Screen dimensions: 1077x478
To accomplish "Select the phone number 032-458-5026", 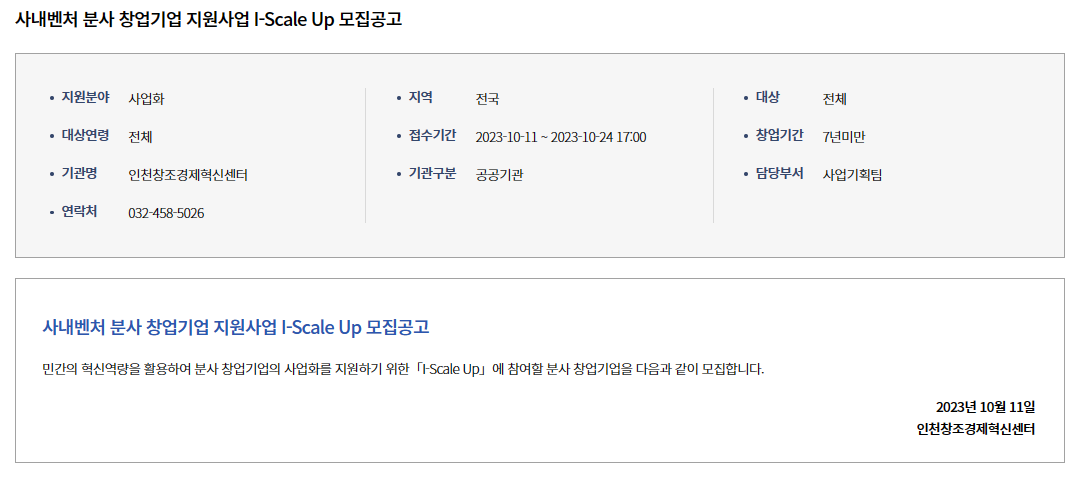I will [x=166, y=214].
